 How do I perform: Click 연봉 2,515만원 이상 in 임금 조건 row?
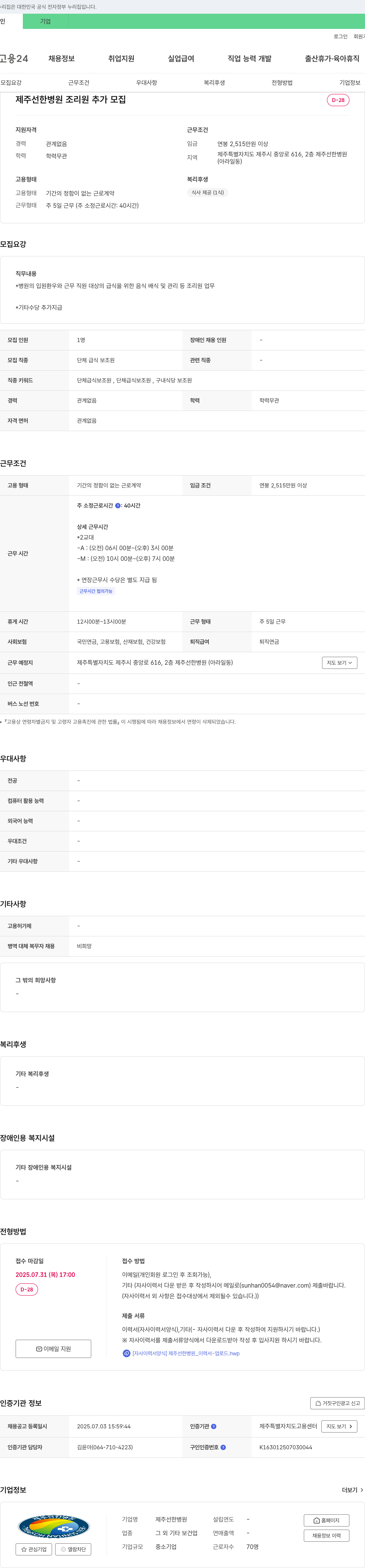(284, 486)
